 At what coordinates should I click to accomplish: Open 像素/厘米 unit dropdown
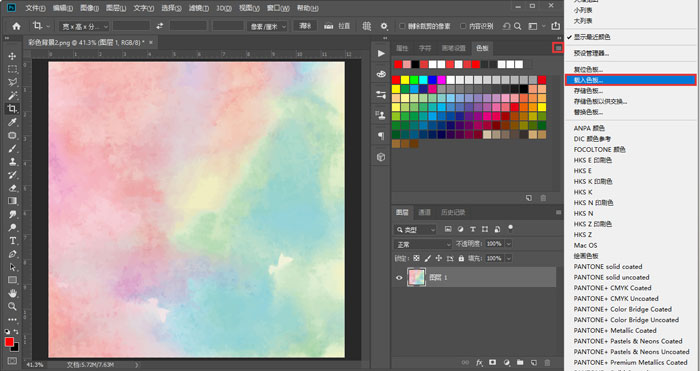[x=267, y=26]
